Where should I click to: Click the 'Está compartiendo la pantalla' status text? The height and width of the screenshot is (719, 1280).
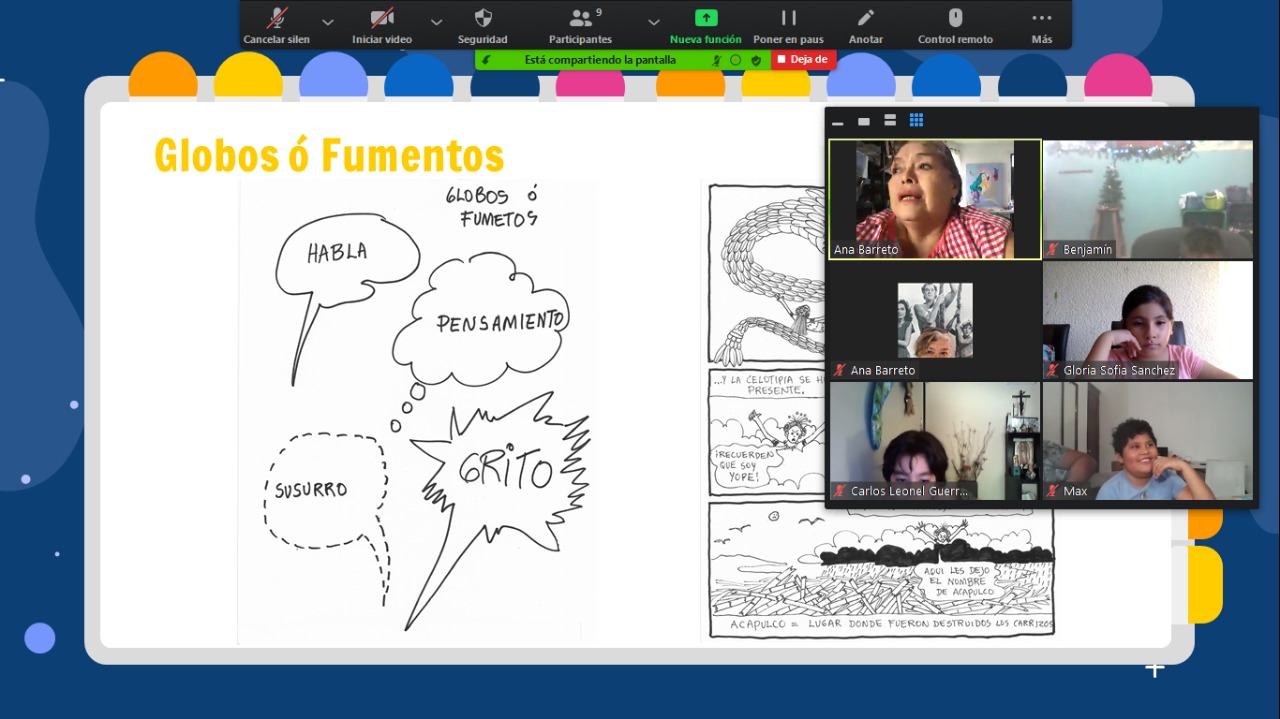click(x=600, y=60)
